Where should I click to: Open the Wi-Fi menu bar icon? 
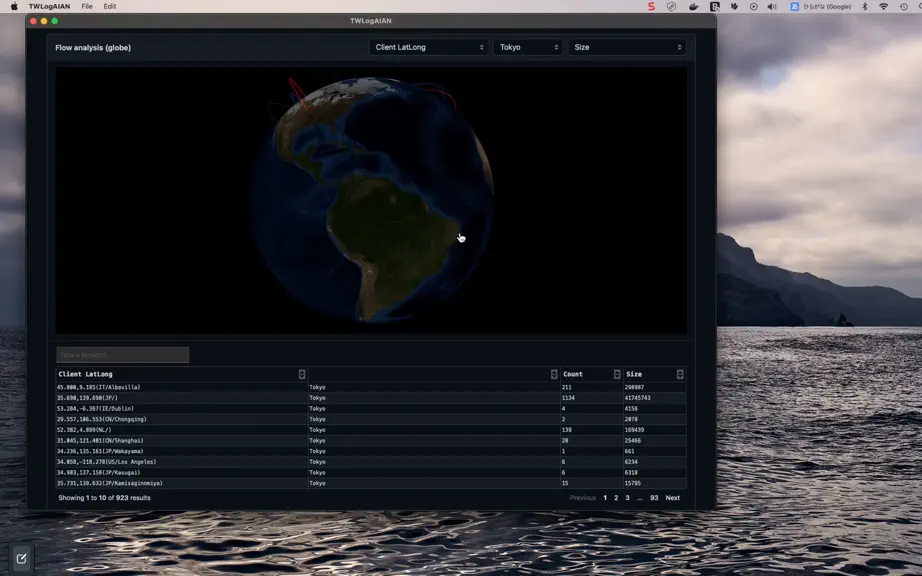(883, 6)
